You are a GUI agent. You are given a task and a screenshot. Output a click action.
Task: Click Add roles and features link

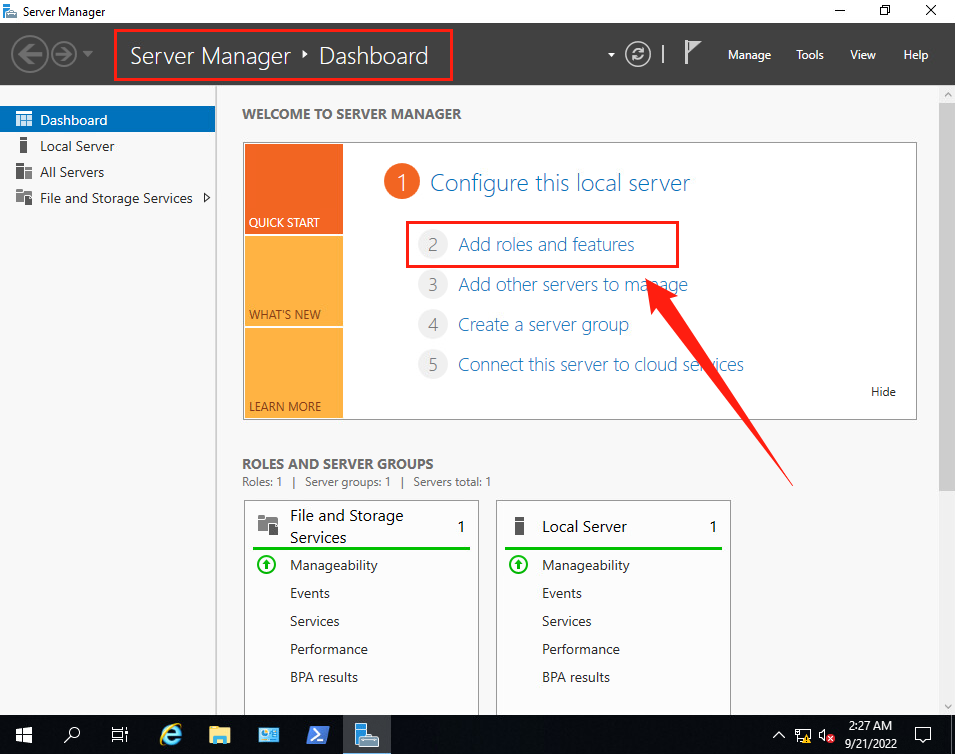[x=546, y=244]
